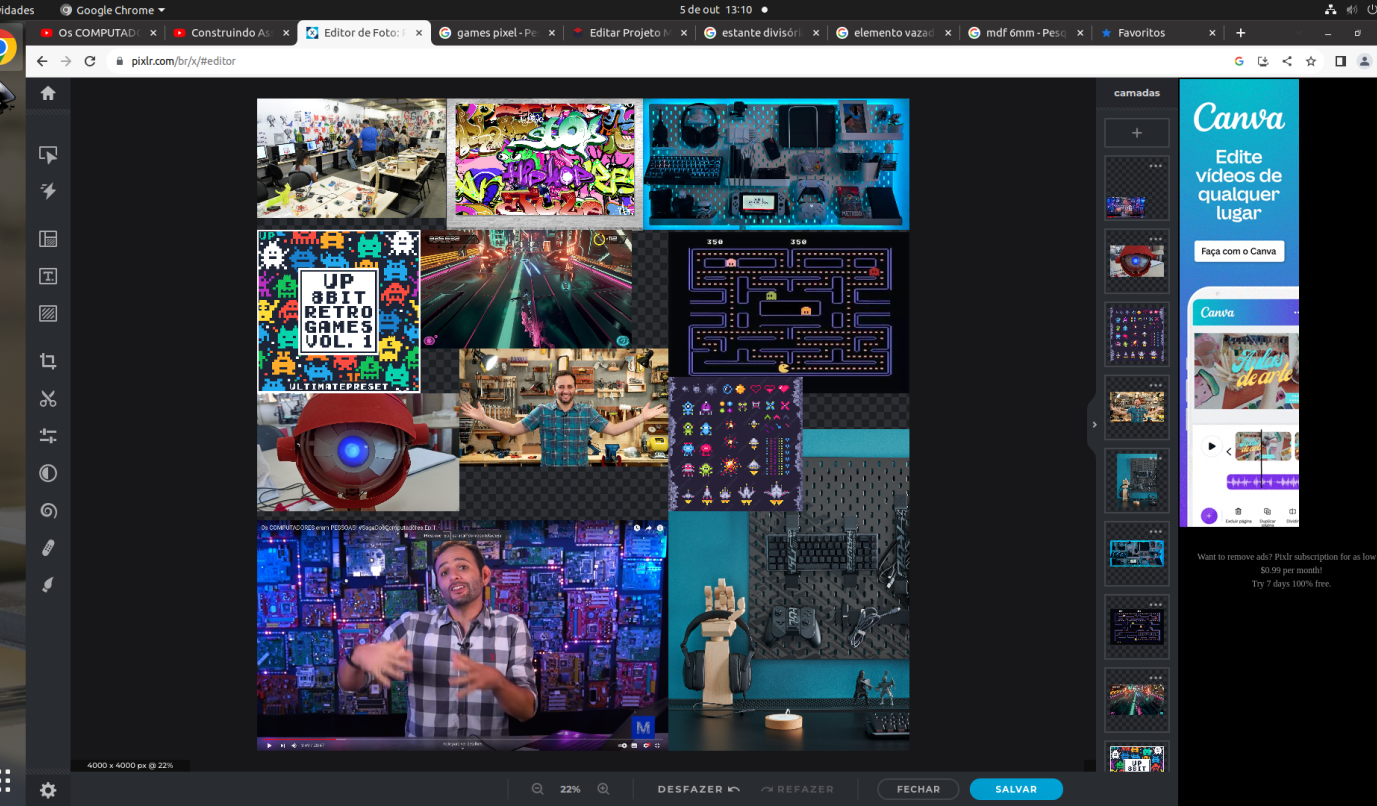Open Chrome profile avatar
1377x806 pixels.
[x=1364, y=61]
